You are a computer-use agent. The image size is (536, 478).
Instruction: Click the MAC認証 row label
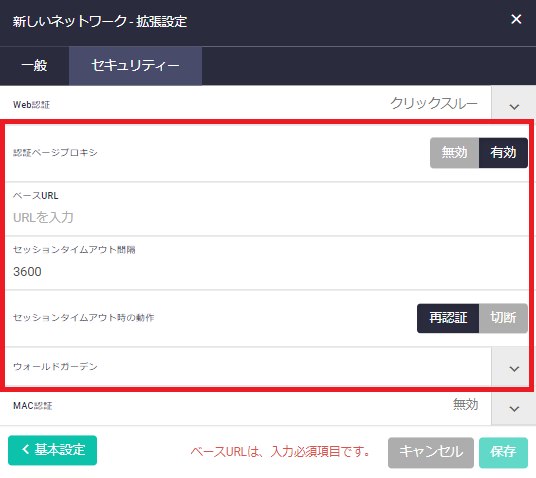(x=32, y=406)
